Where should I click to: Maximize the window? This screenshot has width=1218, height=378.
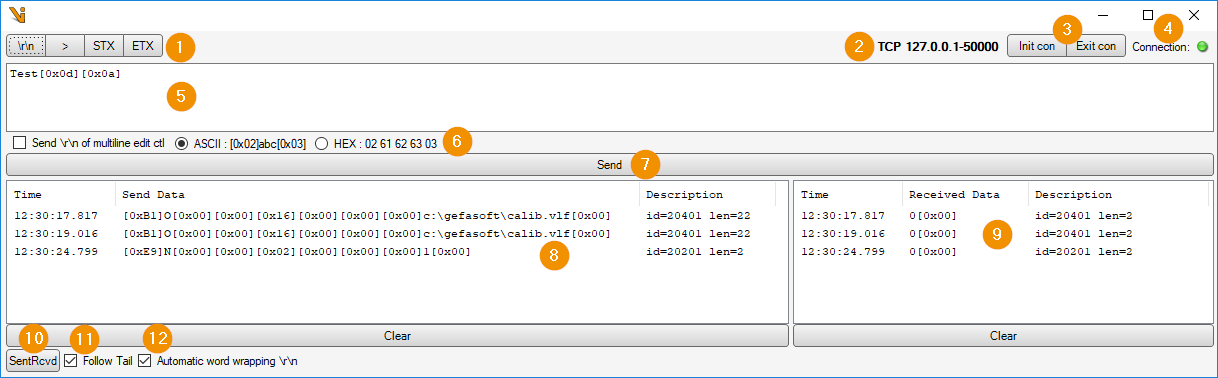coord(1148,15)
